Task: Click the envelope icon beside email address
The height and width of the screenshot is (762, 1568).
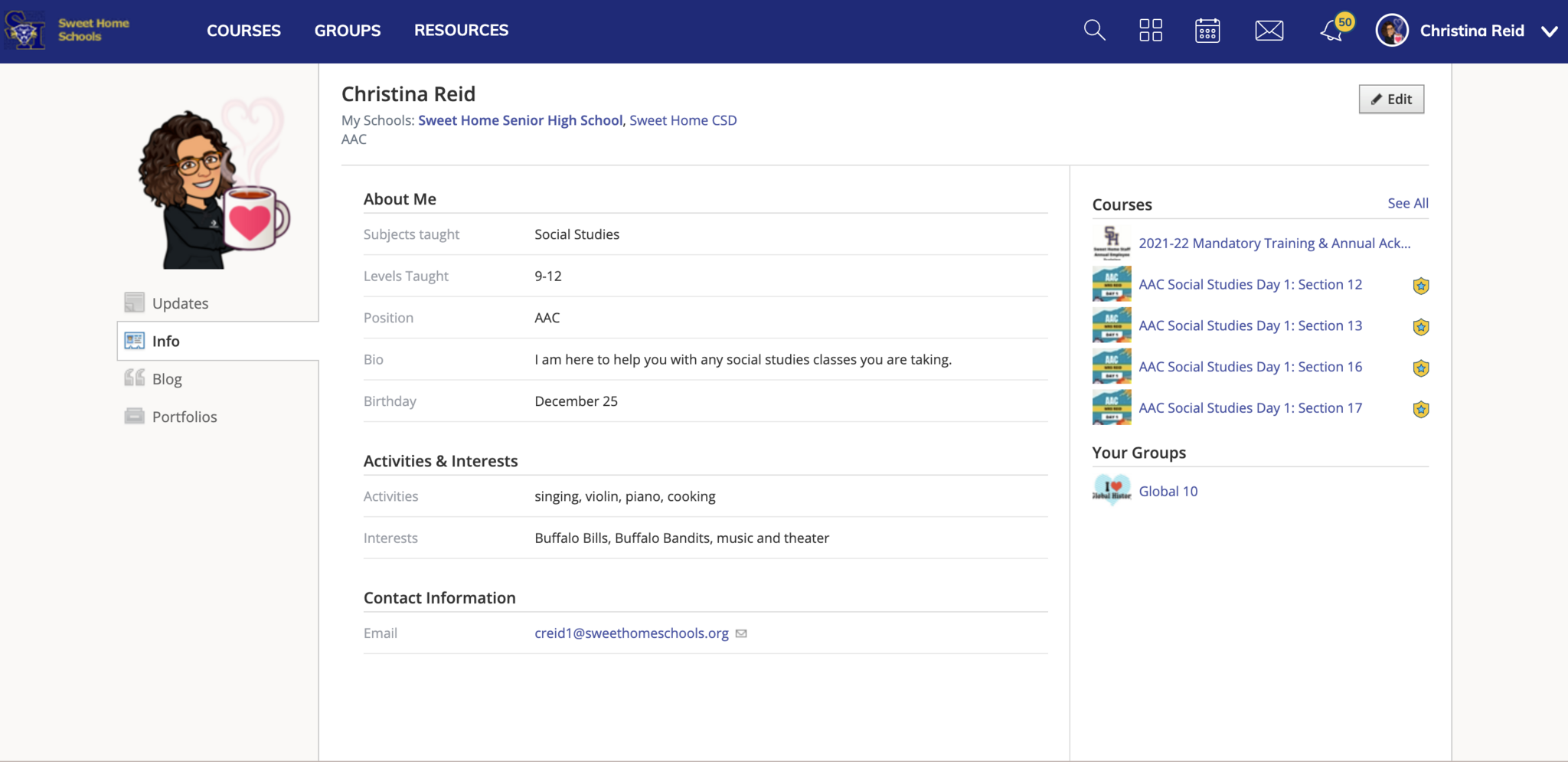Action: (741, 633)
